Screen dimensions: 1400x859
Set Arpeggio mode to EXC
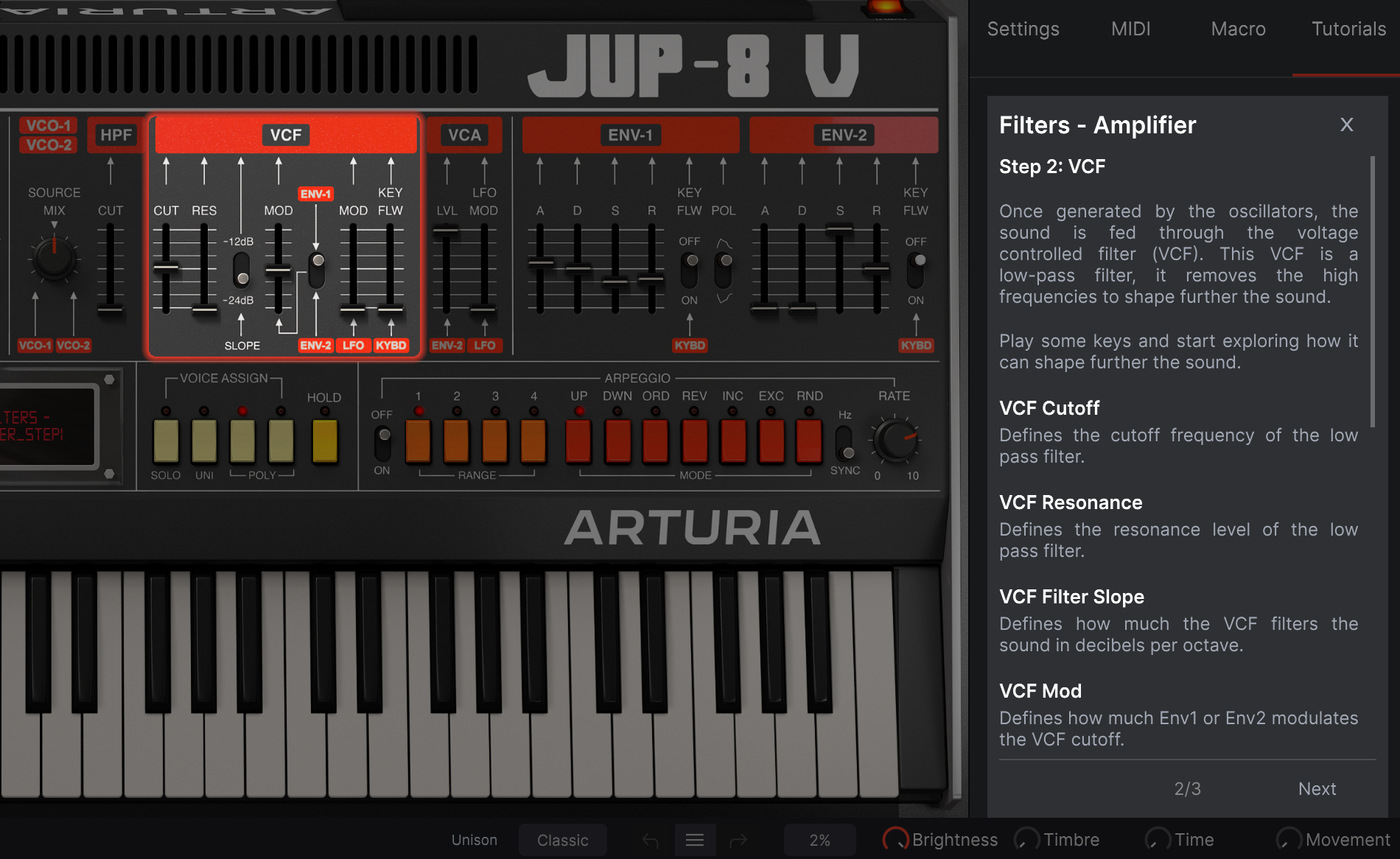[x=771, y=441]
